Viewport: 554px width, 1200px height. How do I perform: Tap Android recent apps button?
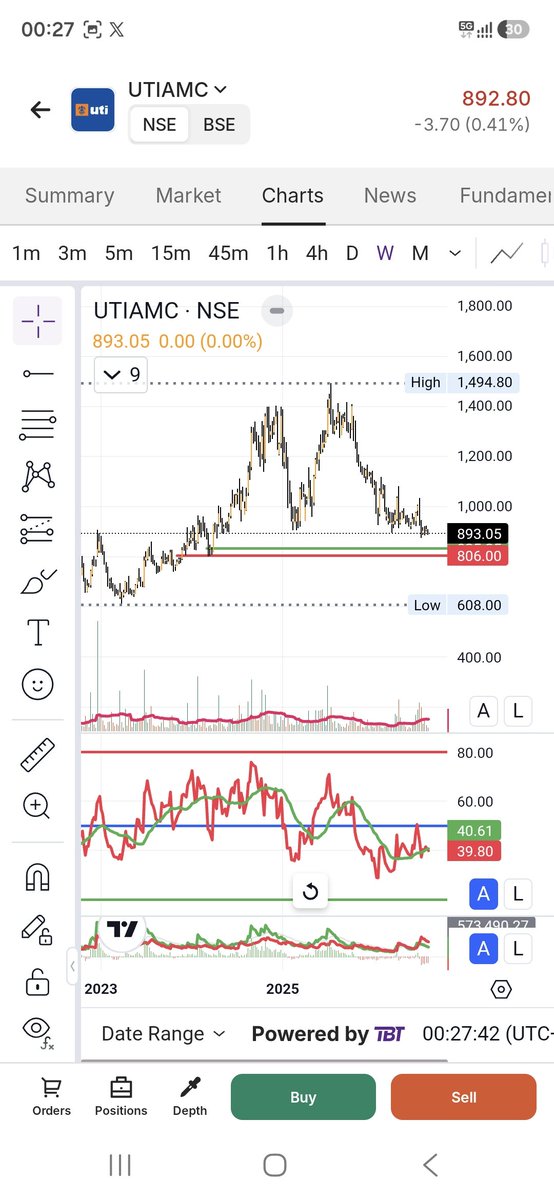pos(120,1164)
